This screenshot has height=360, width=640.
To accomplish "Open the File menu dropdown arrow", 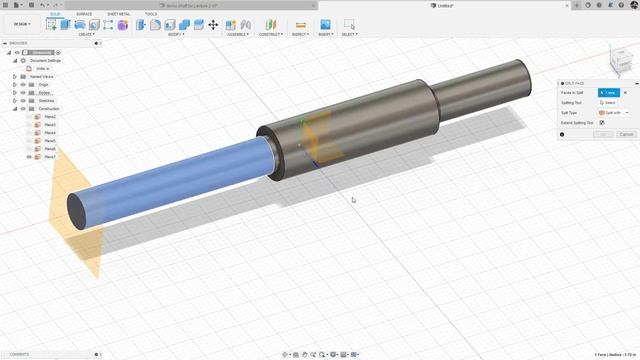I will [21, 5].
